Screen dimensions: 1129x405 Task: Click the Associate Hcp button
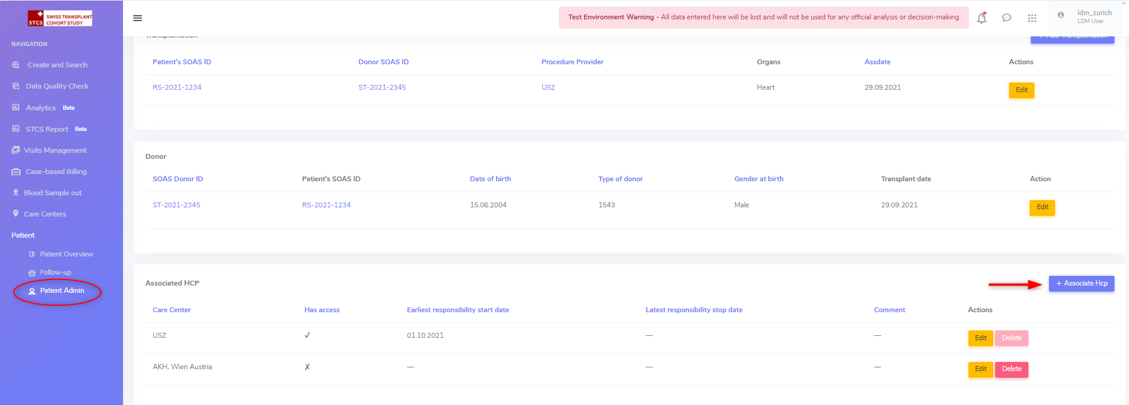pyautogui.click(x=1081, y=284)
